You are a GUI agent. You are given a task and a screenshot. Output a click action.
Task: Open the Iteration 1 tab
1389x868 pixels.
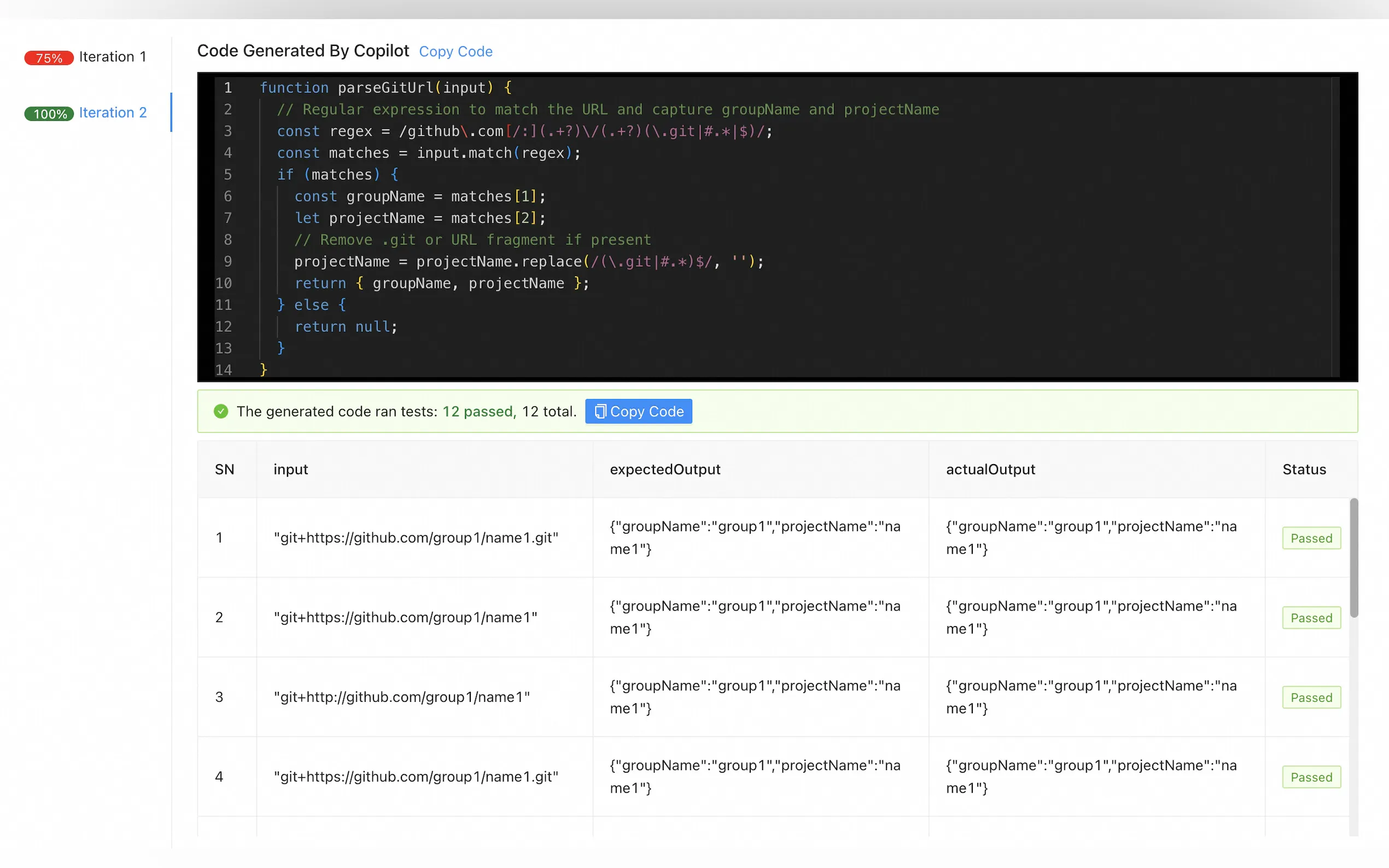pyautogui.click(x=113, y=57)
